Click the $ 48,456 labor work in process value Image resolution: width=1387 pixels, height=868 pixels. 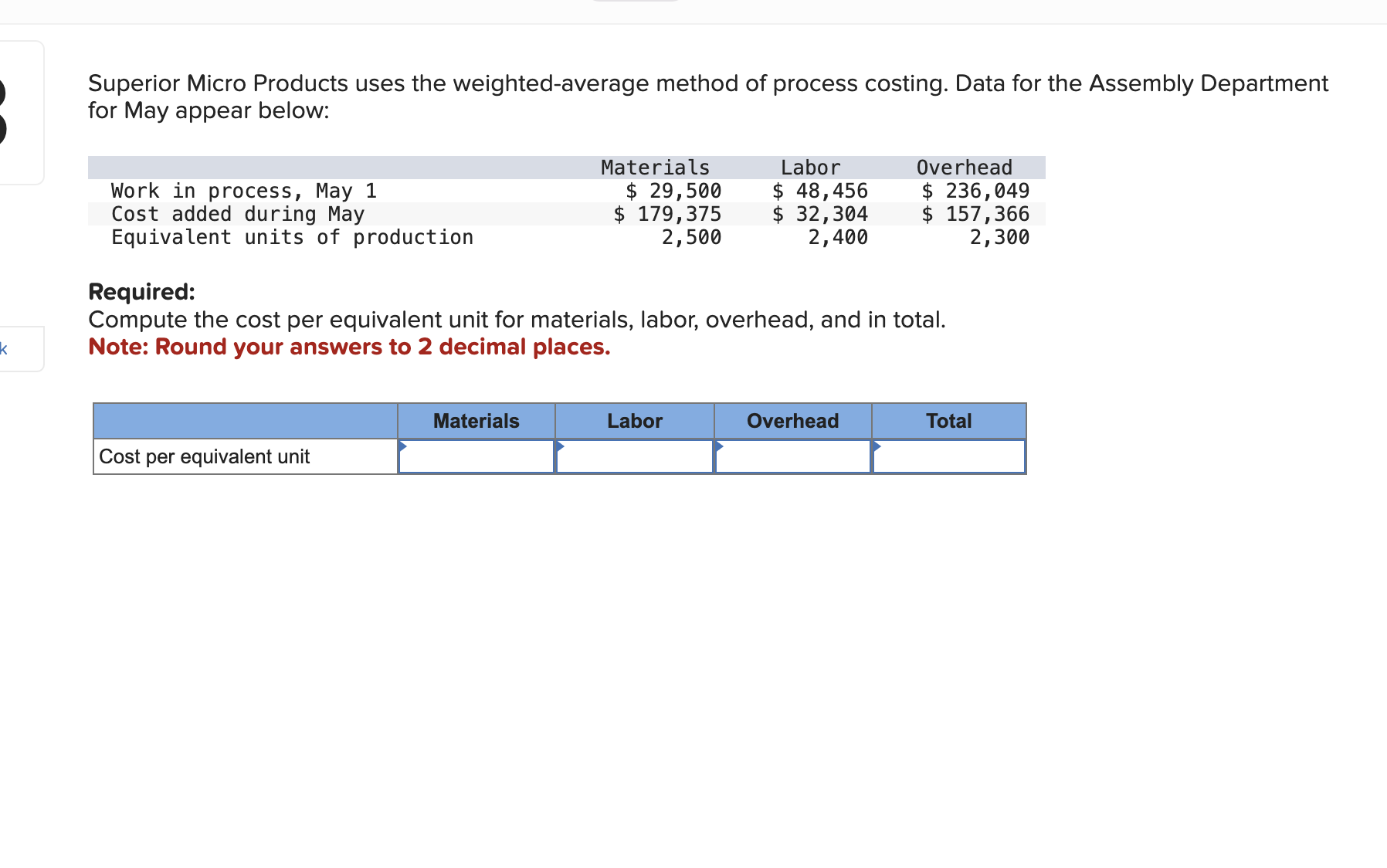coord(820,191)
